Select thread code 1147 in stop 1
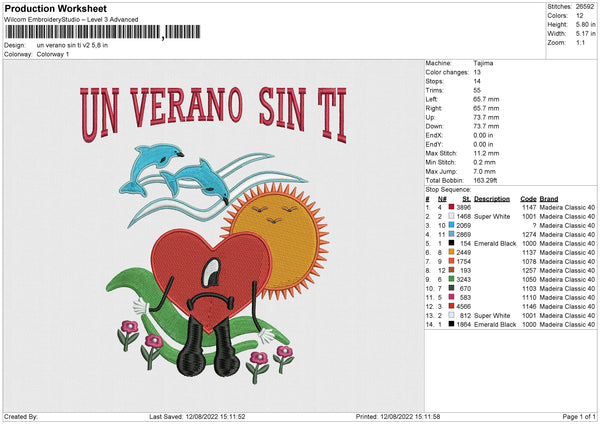Screen dimensions: 600x424 [529, 207]
